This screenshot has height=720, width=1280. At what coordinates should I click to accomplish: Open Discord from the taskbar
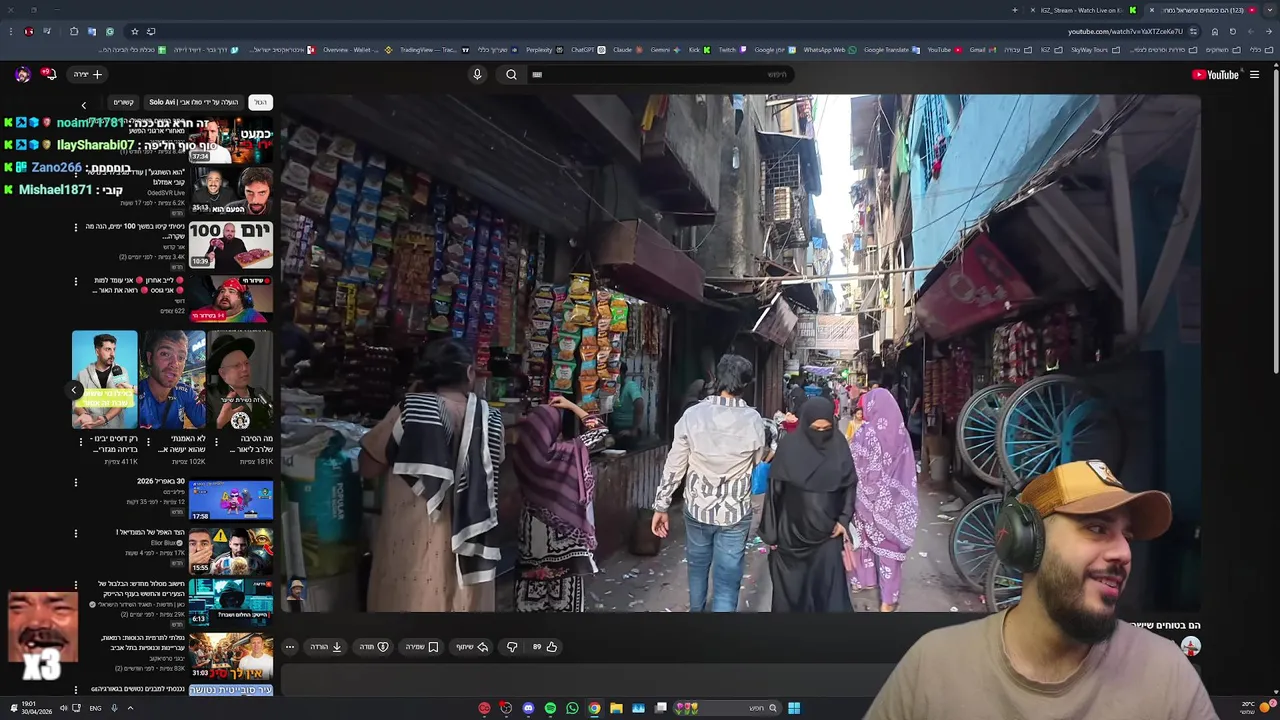528,708
